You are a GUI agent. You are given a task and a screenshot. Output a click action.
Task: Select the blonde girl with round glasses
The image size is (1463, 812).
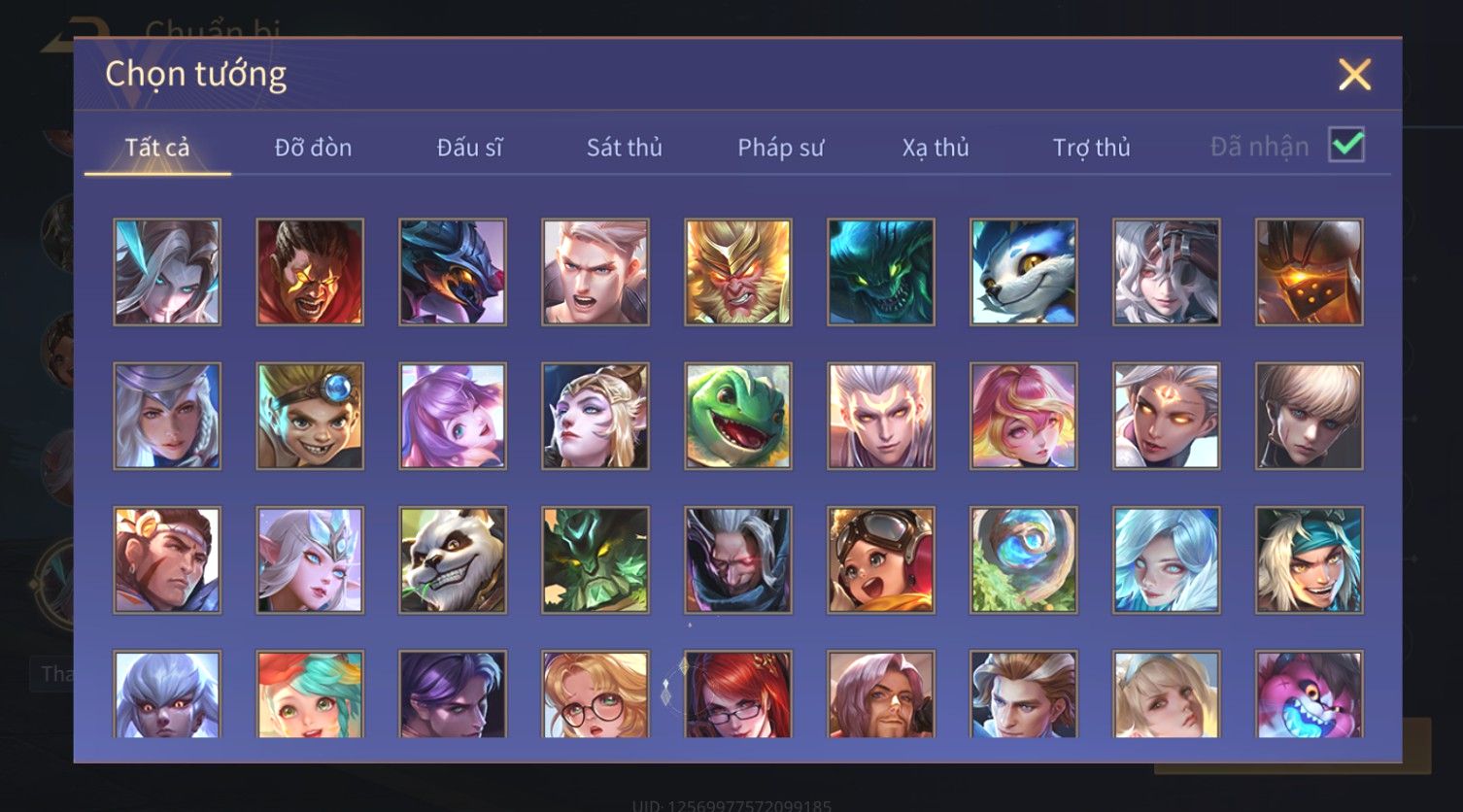point(595,694)
